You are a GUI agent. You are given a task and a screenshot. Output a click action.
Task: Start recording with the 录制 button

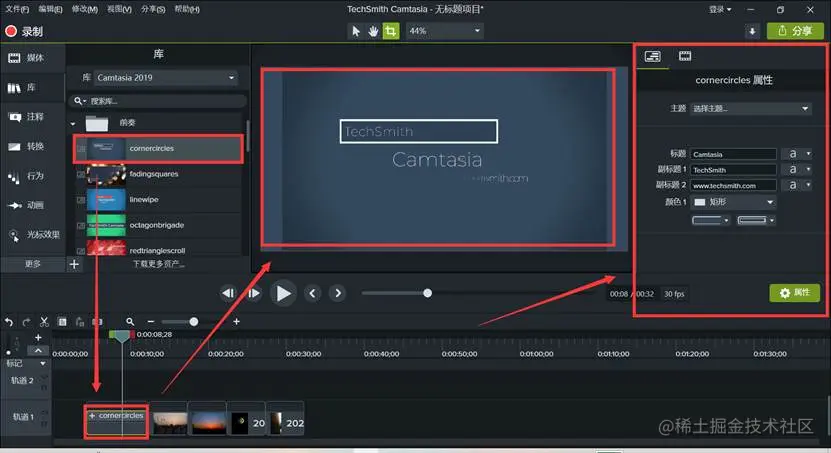(x=24, y=31)
